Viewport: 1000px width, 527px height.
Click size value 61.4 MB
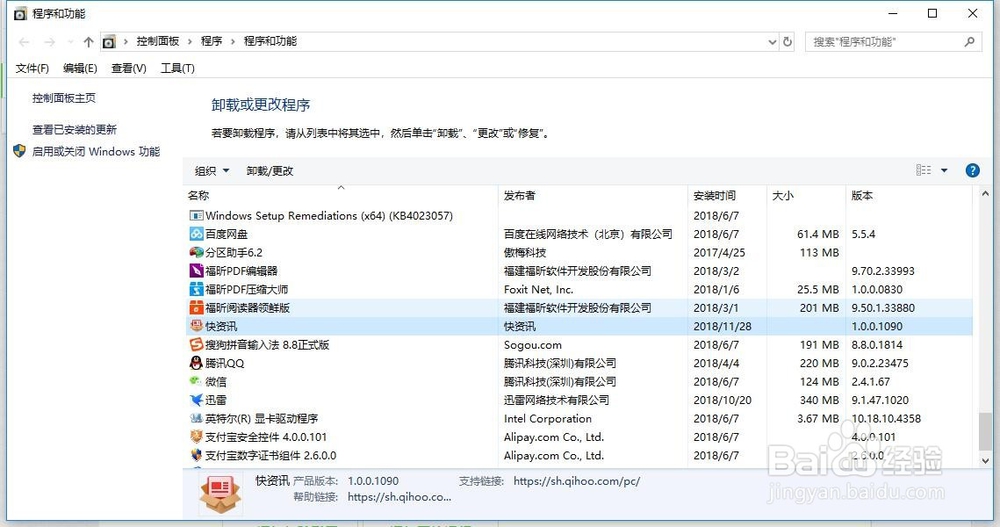point(818,234)
